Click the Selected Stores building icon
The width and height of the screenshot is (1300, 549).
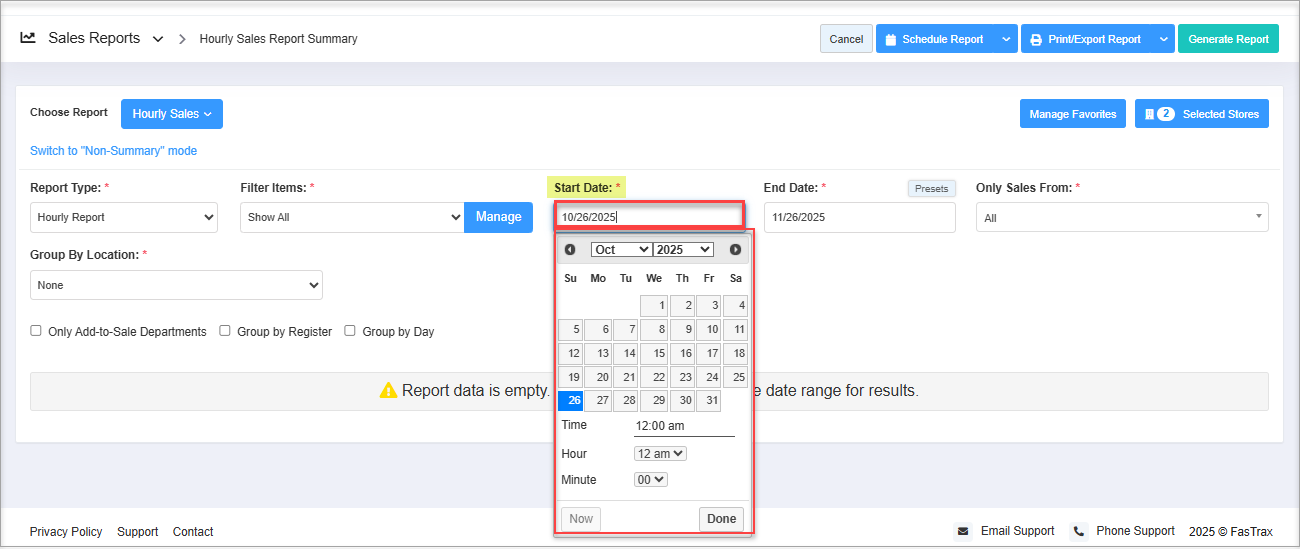[x=1149, y=114]
